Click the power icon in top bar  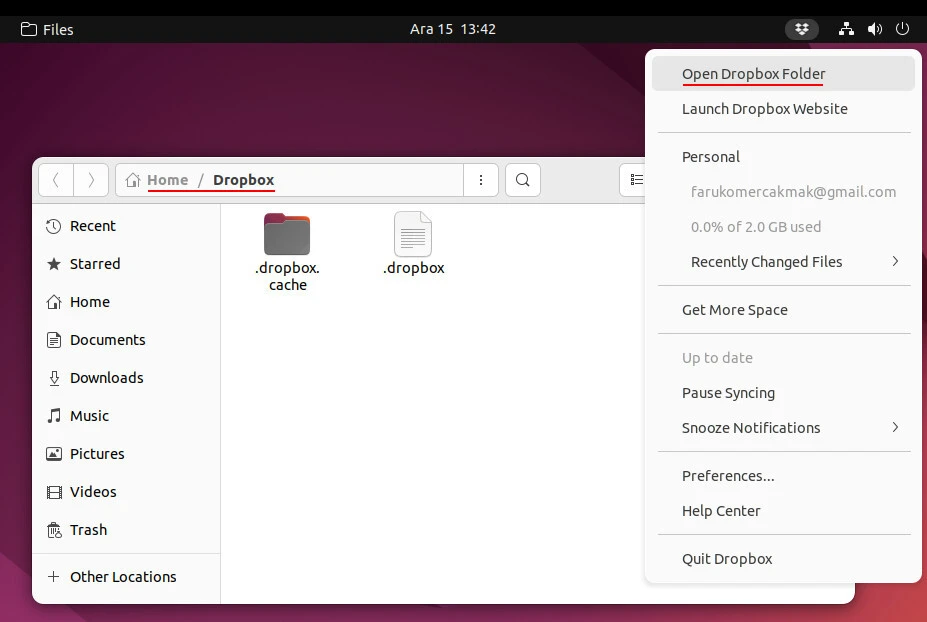coord(903,29)
